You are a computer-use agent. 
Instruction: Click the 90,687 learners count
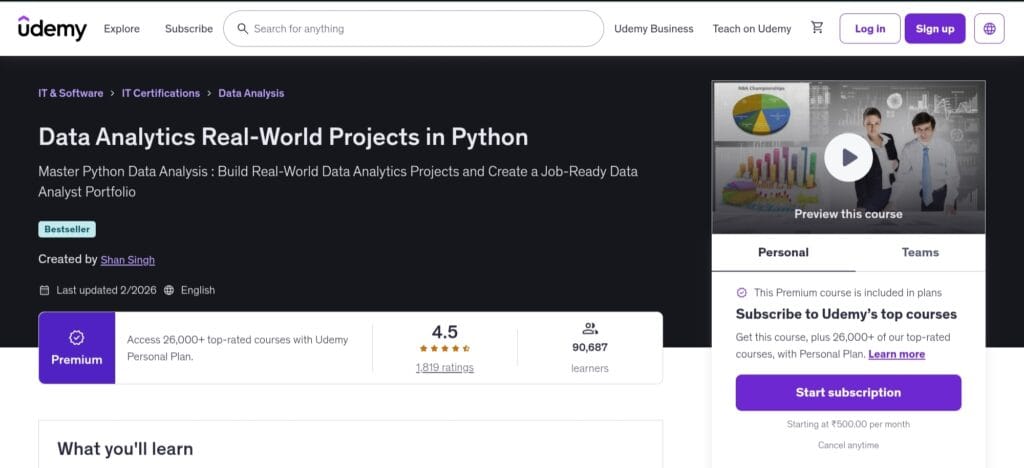[x=590, y=348]
